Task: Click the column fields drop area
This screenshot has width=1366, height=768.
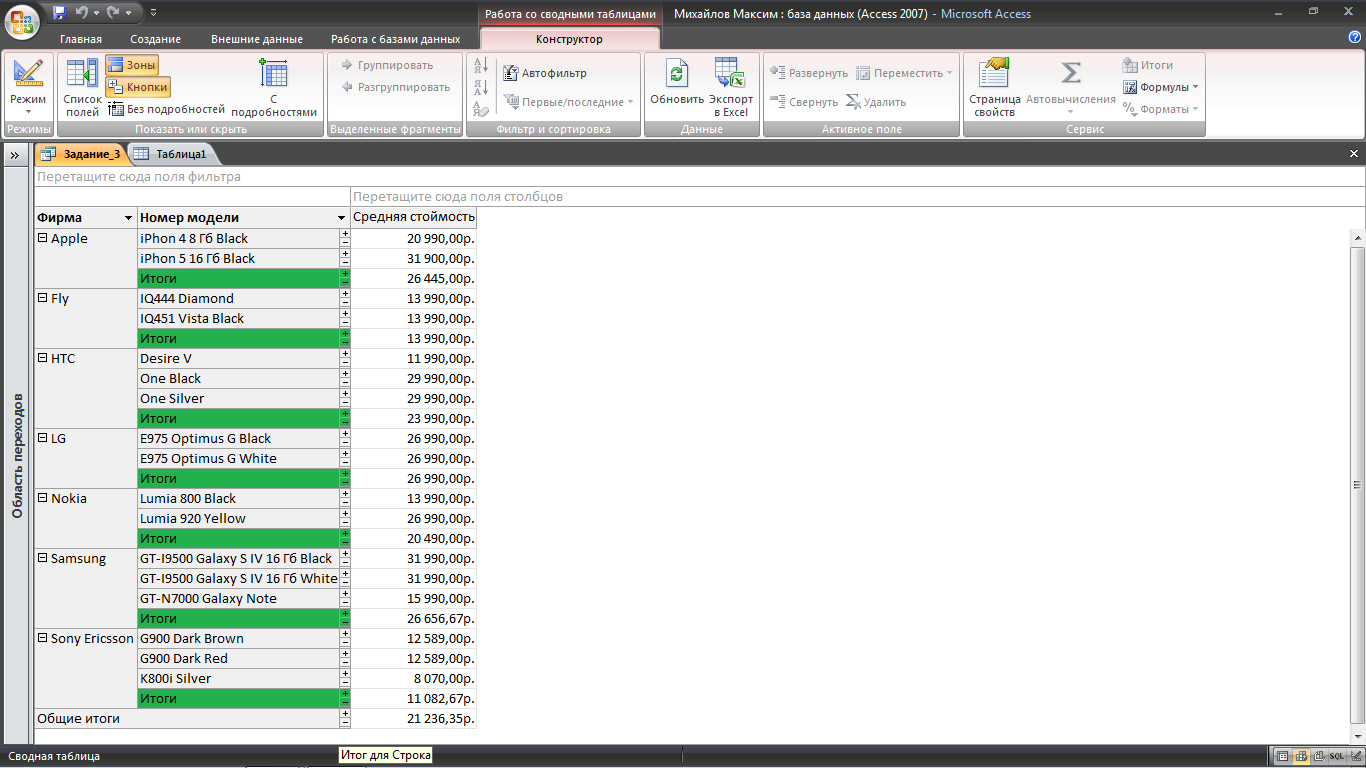Action: click(857, 196)
